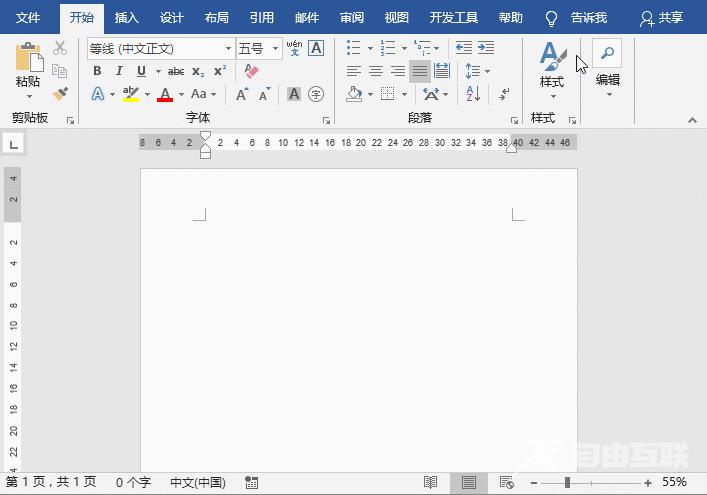Expand underline style dropdown arrow
707x495 pixels.
pos(158,71)
